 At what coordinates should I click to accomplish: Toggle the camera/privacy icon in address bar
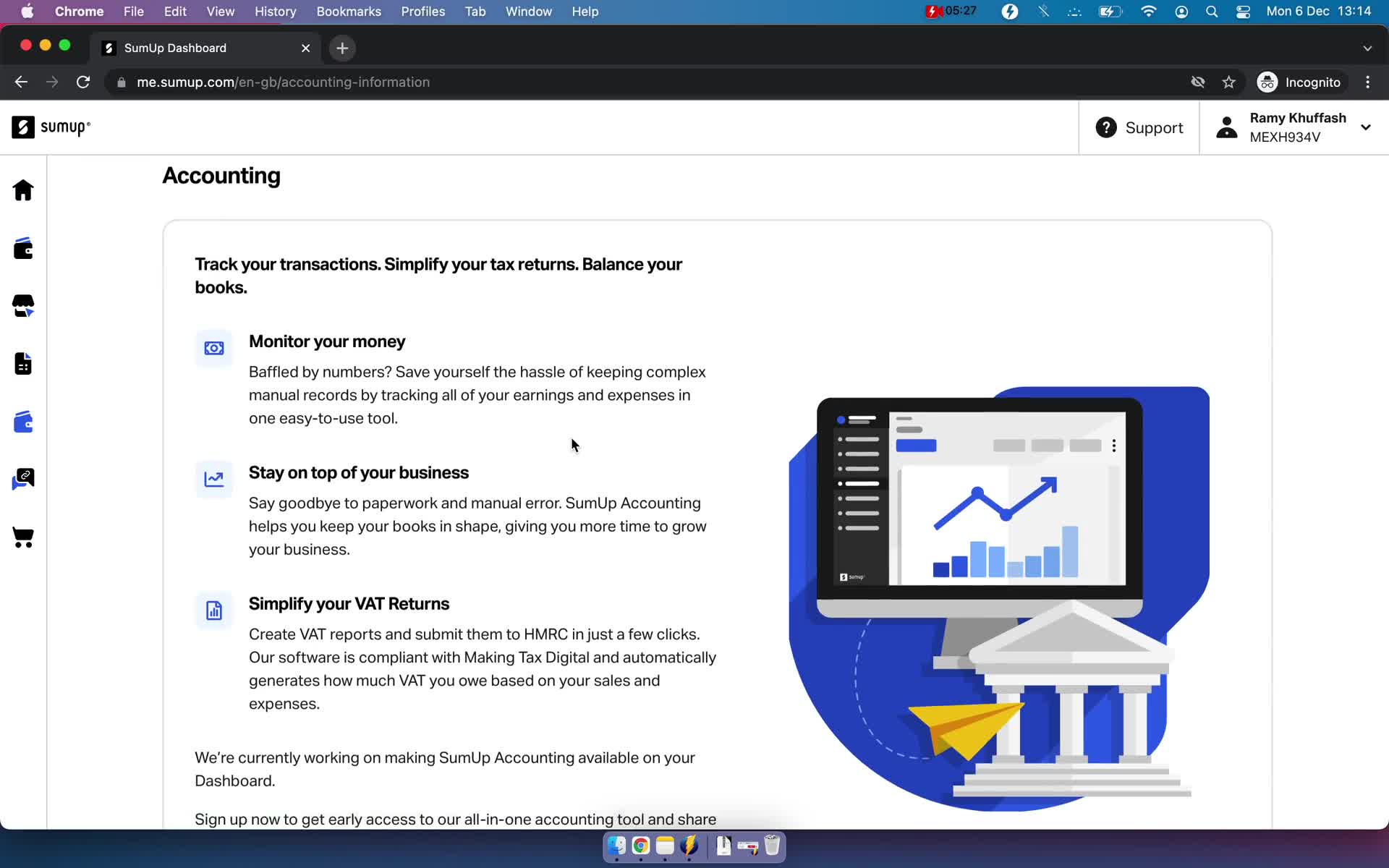pos(1197,82)
